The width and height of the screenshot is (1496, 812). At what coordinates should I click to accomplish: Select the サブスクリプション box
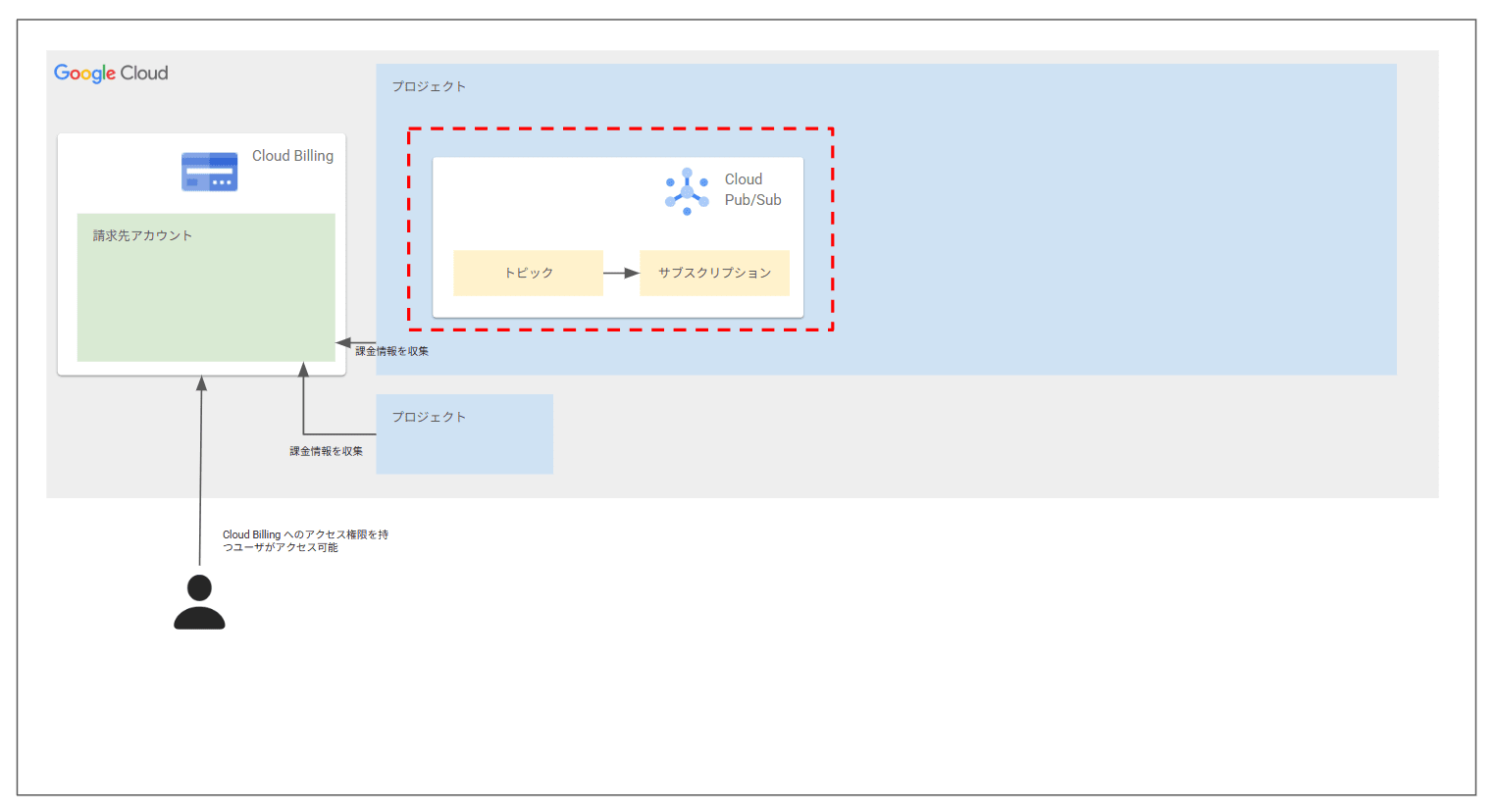coord(714,273)
